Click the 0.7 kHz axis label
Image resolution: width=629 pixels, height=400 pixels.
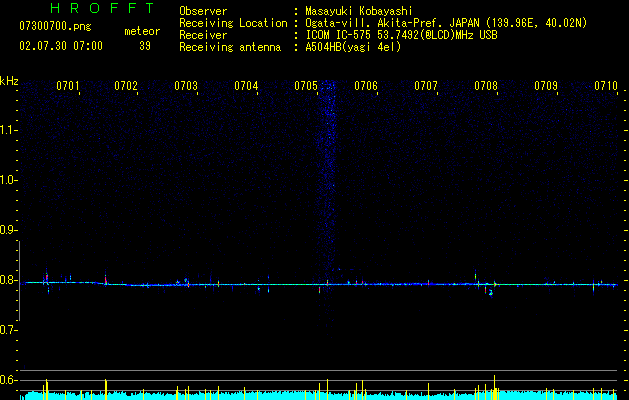tap(9, 330)
